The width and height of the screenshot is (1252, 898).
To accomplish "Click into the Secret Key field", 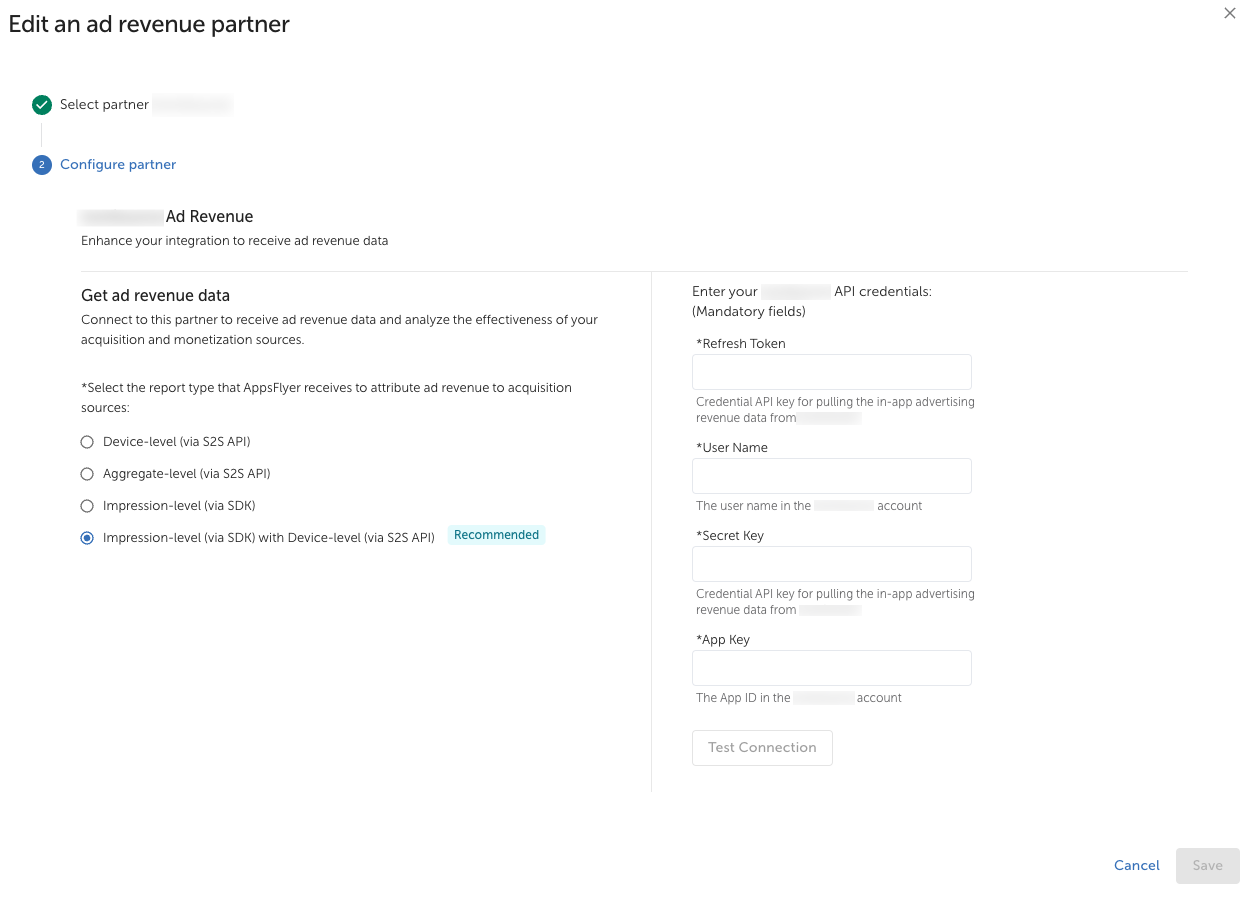I will coord(831,564).
